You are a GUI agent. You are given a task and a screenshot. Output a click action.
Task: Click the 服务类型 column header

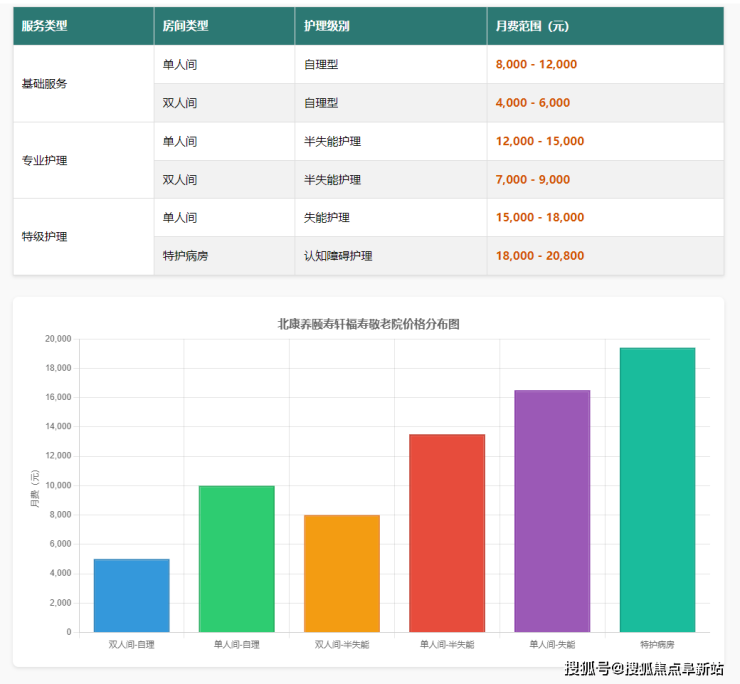(45, 26)
